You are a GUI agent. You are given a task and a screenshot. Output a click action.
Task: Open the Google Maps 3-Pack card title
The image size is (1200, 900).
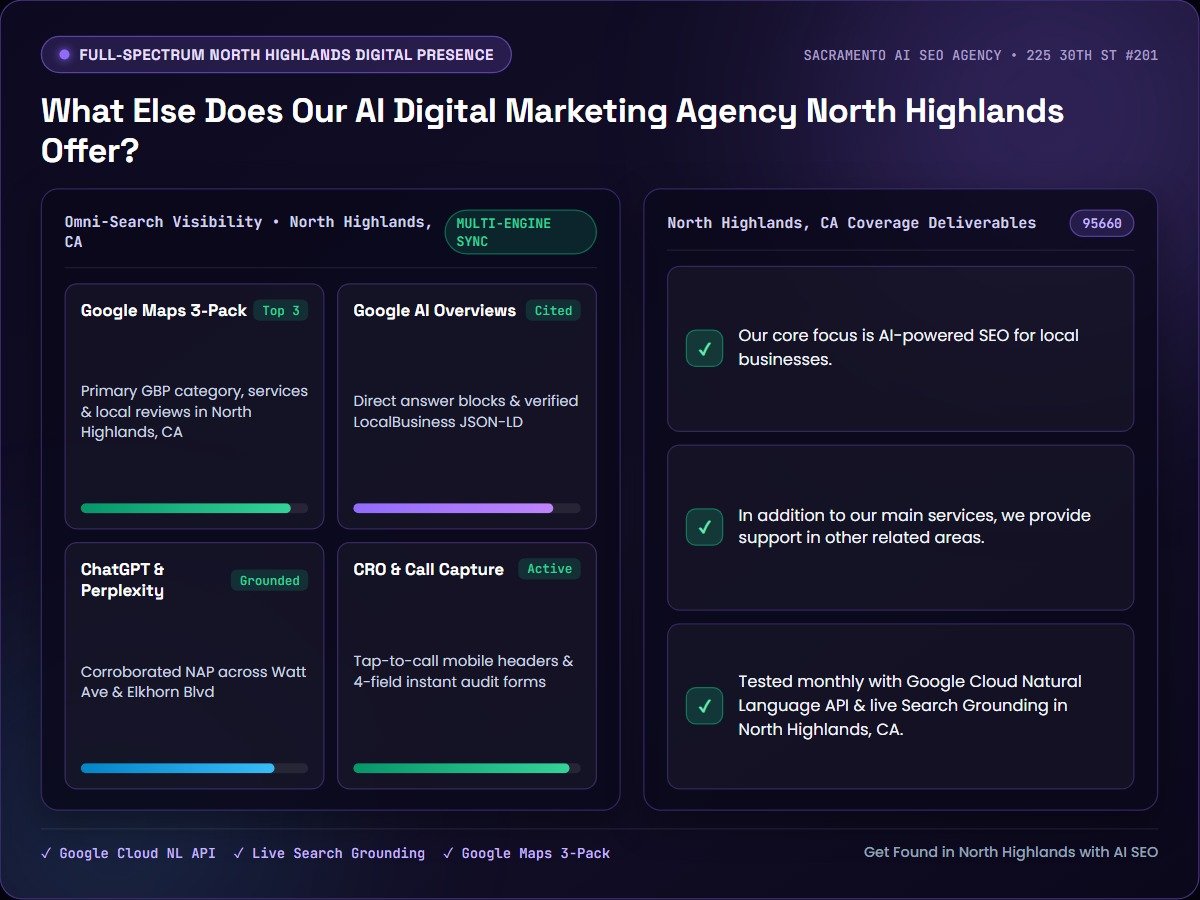point(164,310)
